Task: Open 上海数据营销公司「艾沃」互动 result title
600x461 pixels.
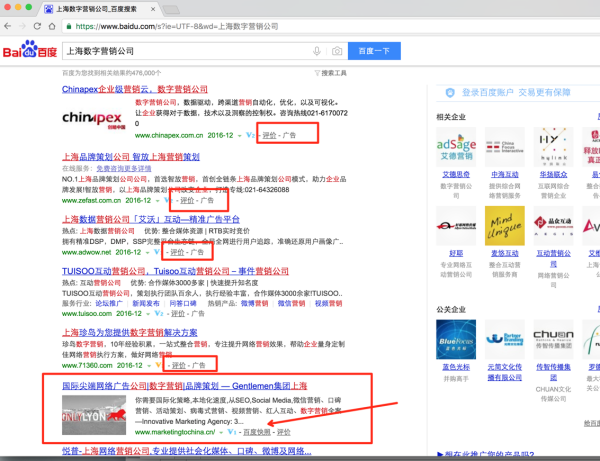Action: (x=151, y=219)
